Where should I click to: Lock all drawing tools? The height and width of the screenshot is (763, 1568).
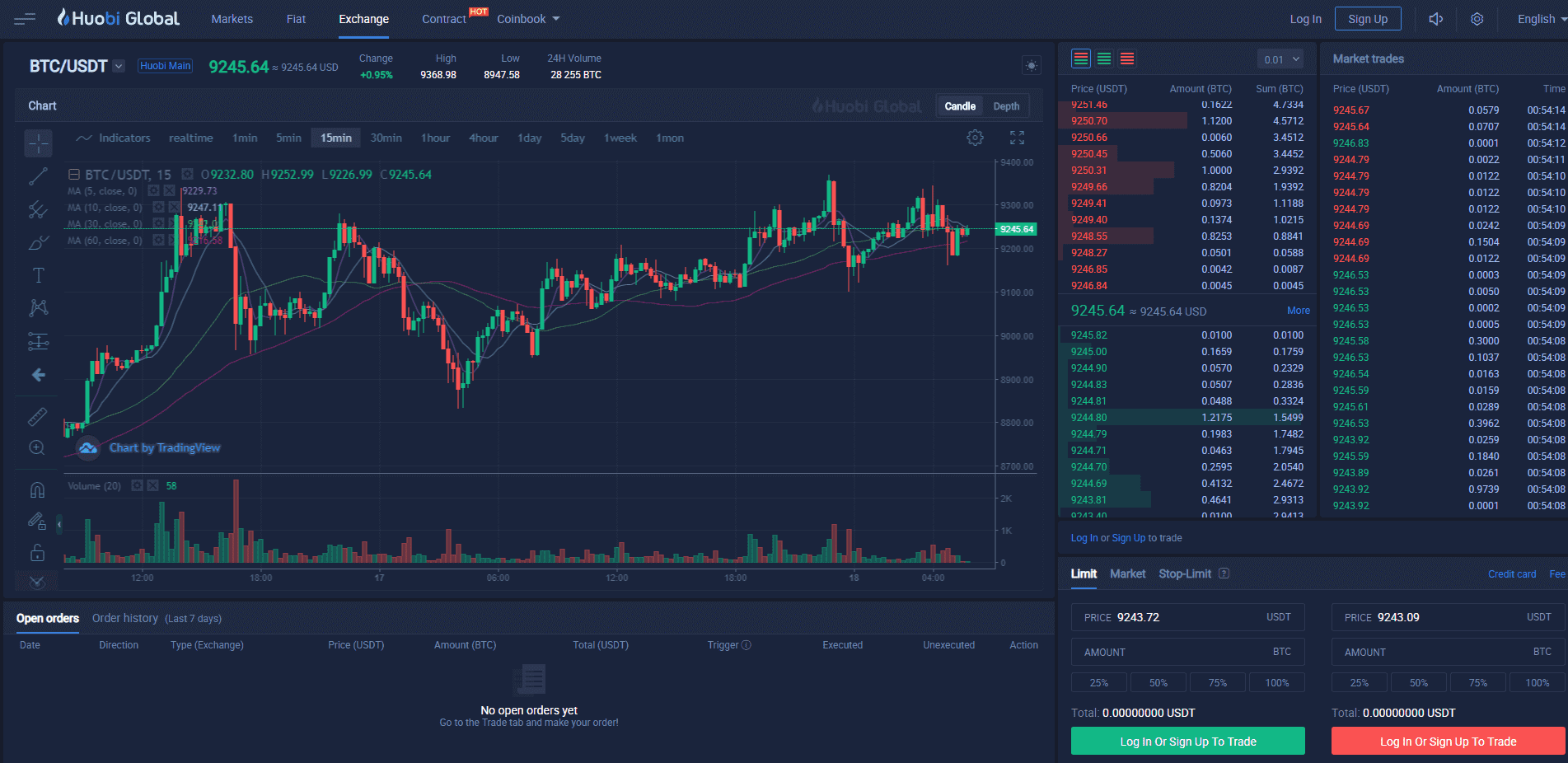point(38,552)
